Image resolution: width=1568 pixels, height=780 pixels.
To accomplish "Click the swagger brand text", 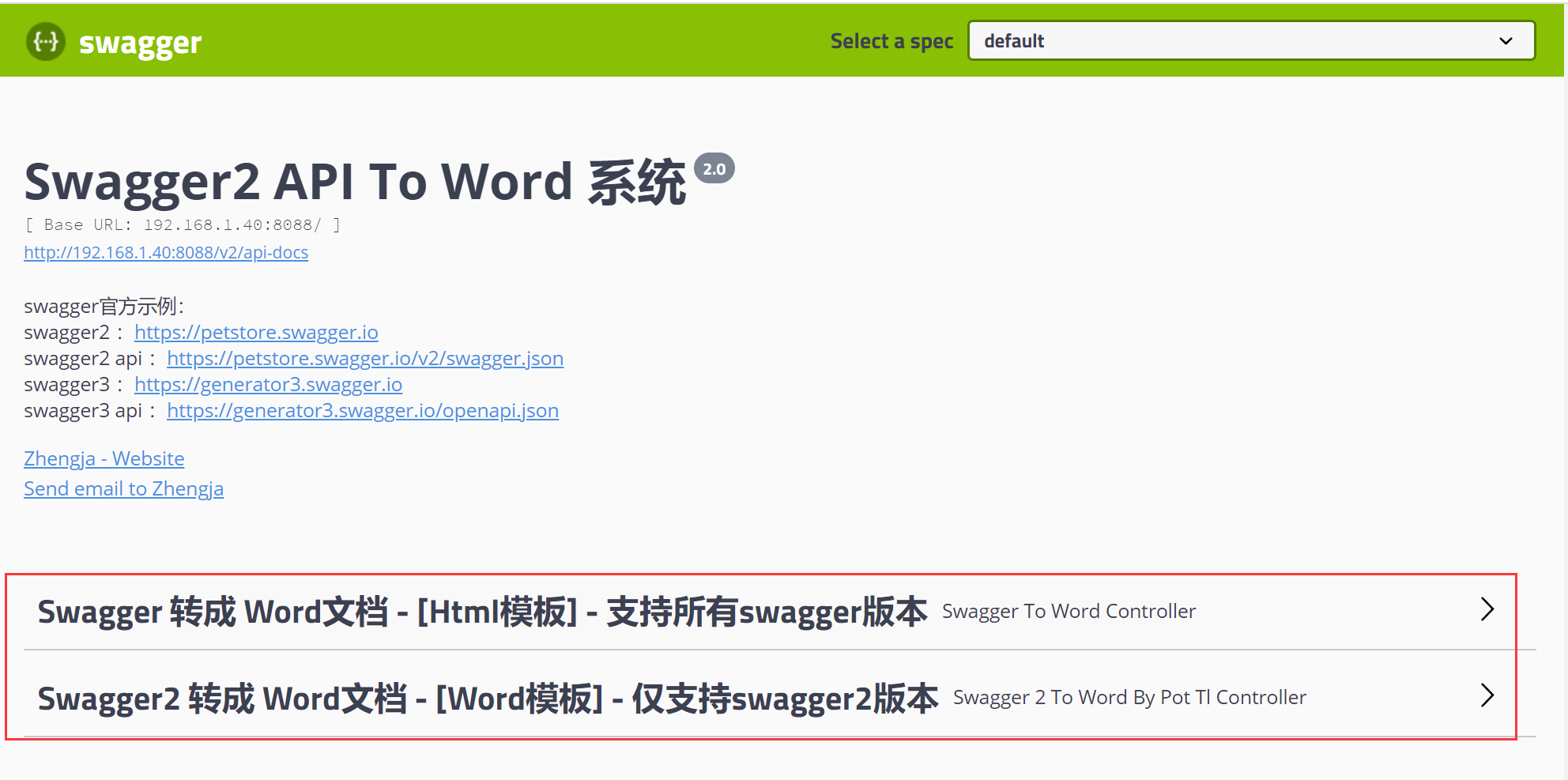I will click(x=141, y=43).
